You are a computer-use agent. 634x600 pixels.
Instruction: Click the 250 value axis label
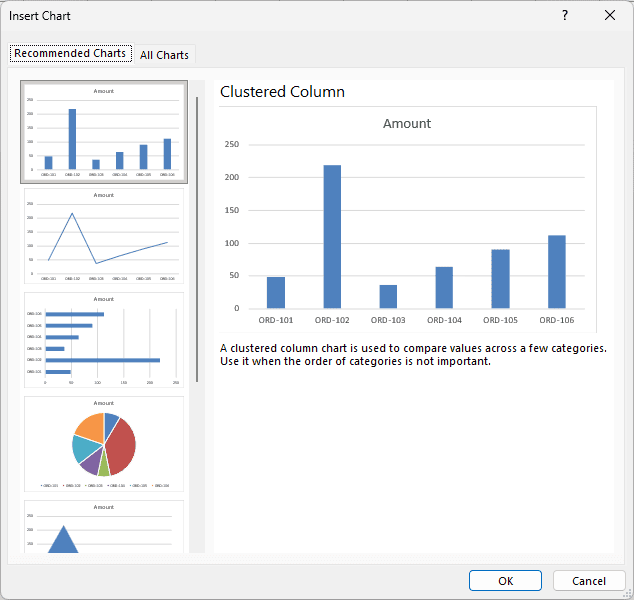[232, 144]
